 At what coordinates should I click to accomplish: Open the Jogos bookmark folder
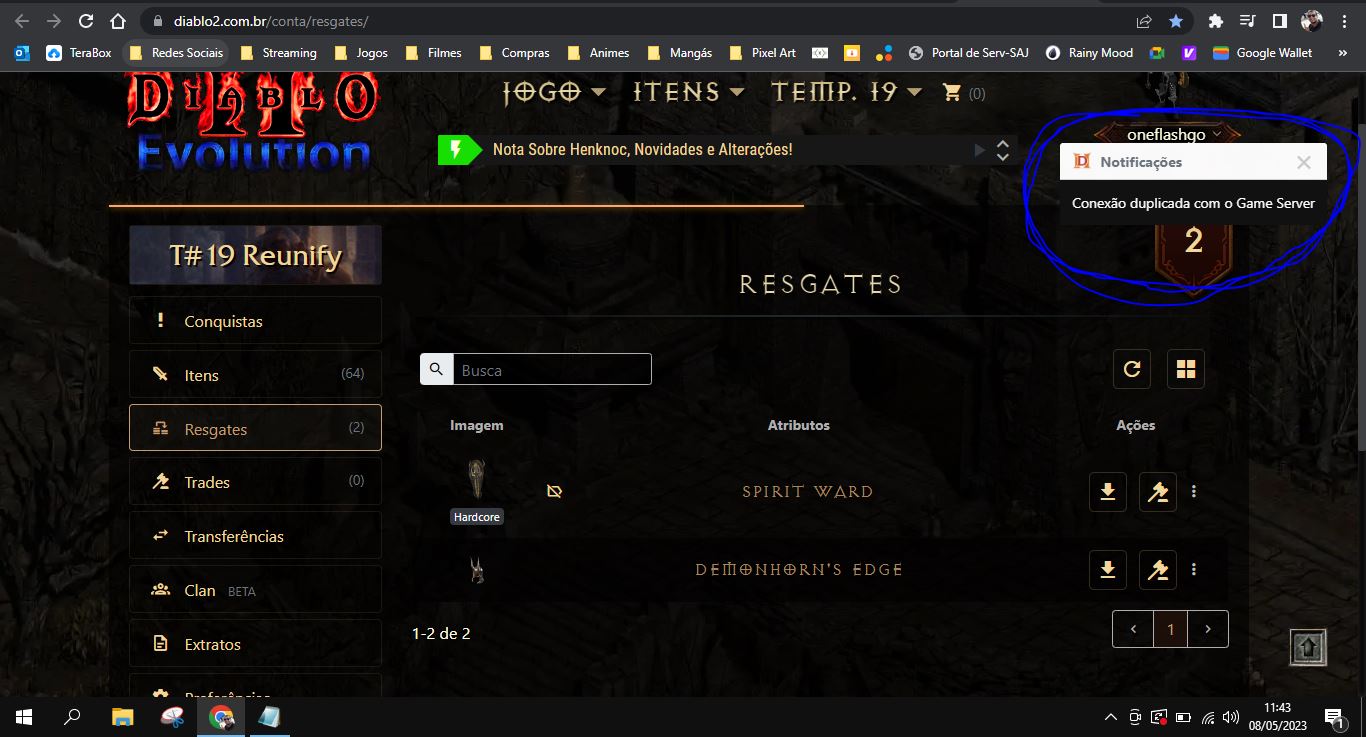361,53
